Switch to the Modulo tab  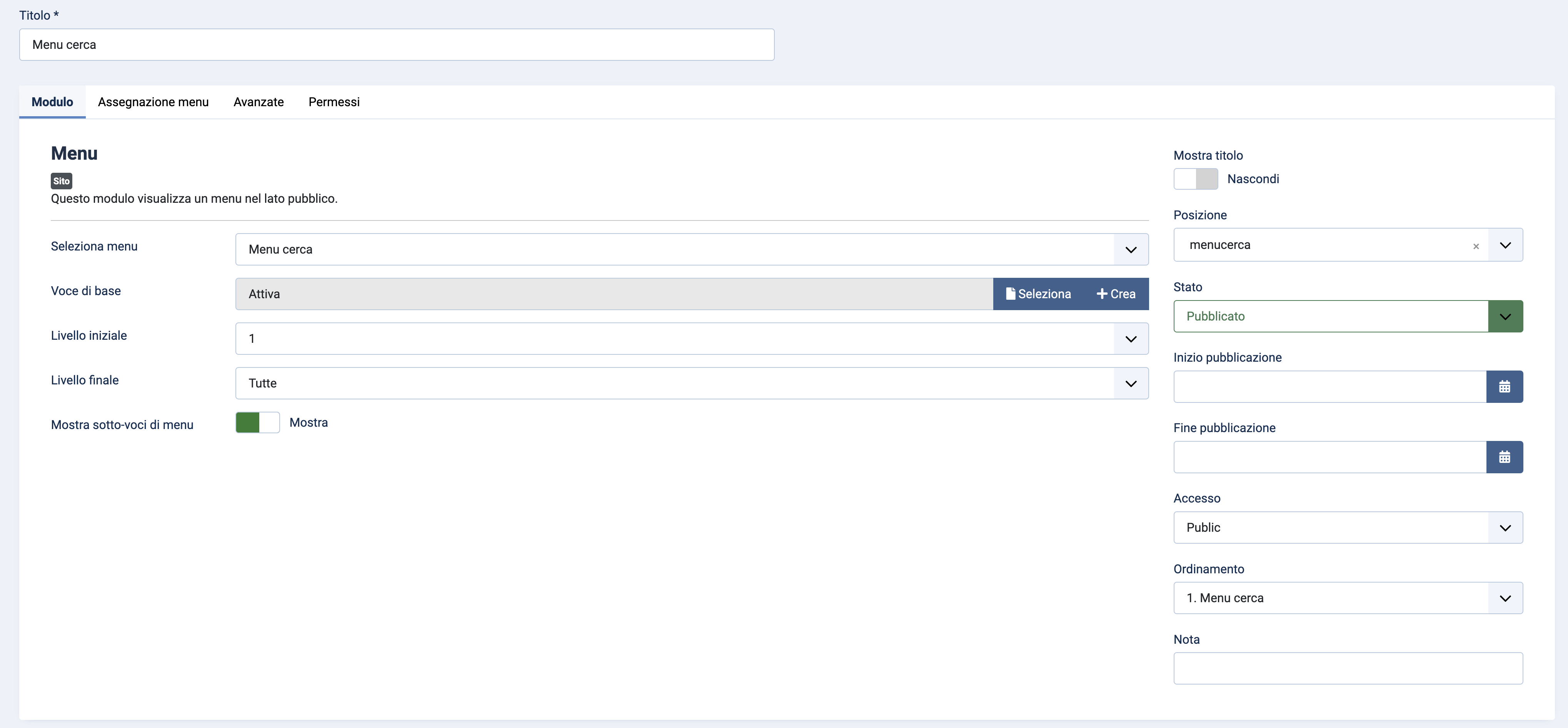(52, 102)
